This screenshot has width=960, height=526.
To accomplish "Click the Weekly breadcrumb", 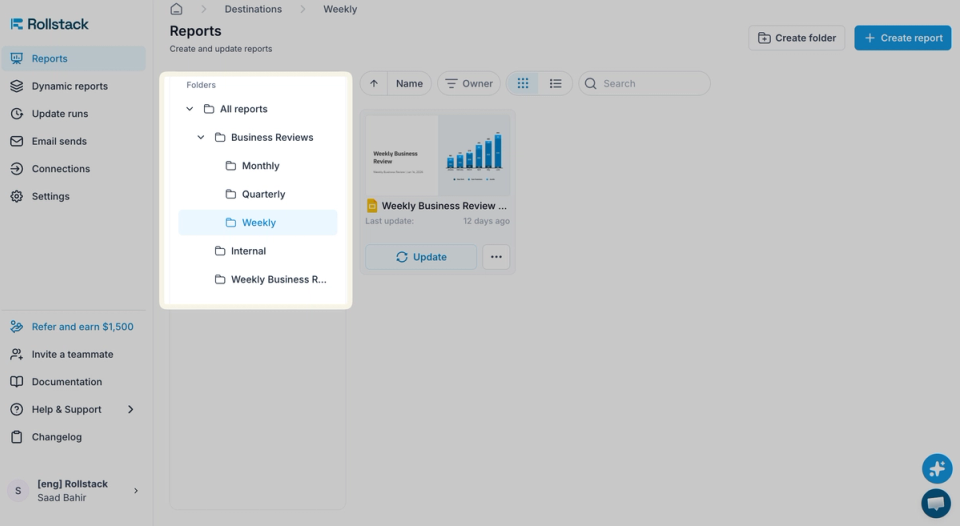I will pos(340,9).
